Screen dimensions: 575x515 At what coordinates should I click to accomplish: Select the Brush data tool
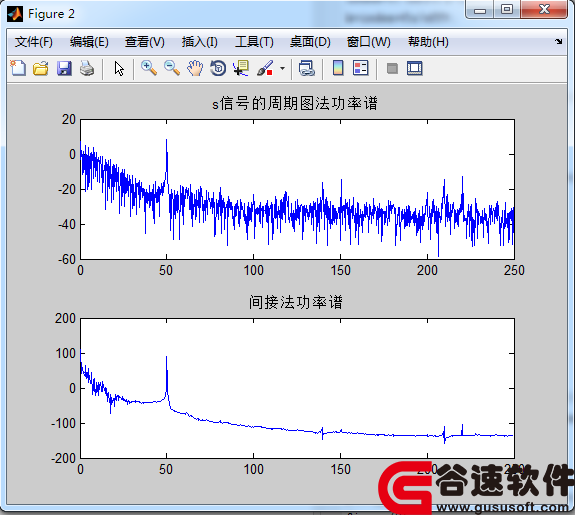pyautogui.click(x=265, y=68)
